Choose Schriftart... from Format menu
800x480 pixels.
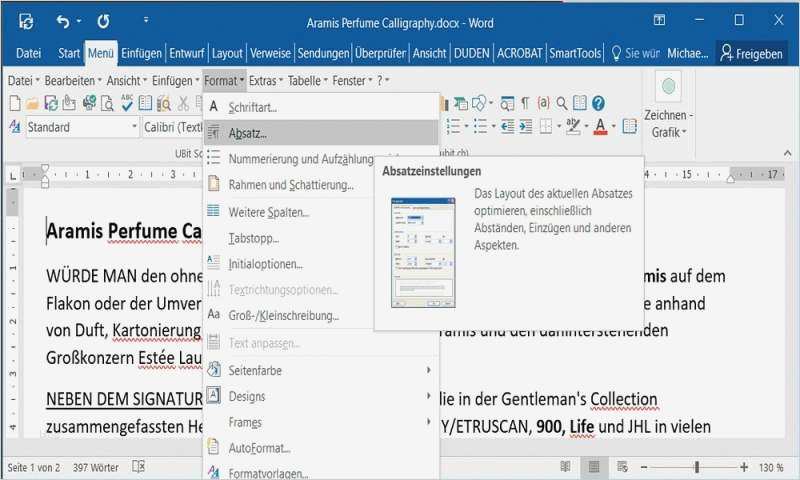[x=321, y=107]
